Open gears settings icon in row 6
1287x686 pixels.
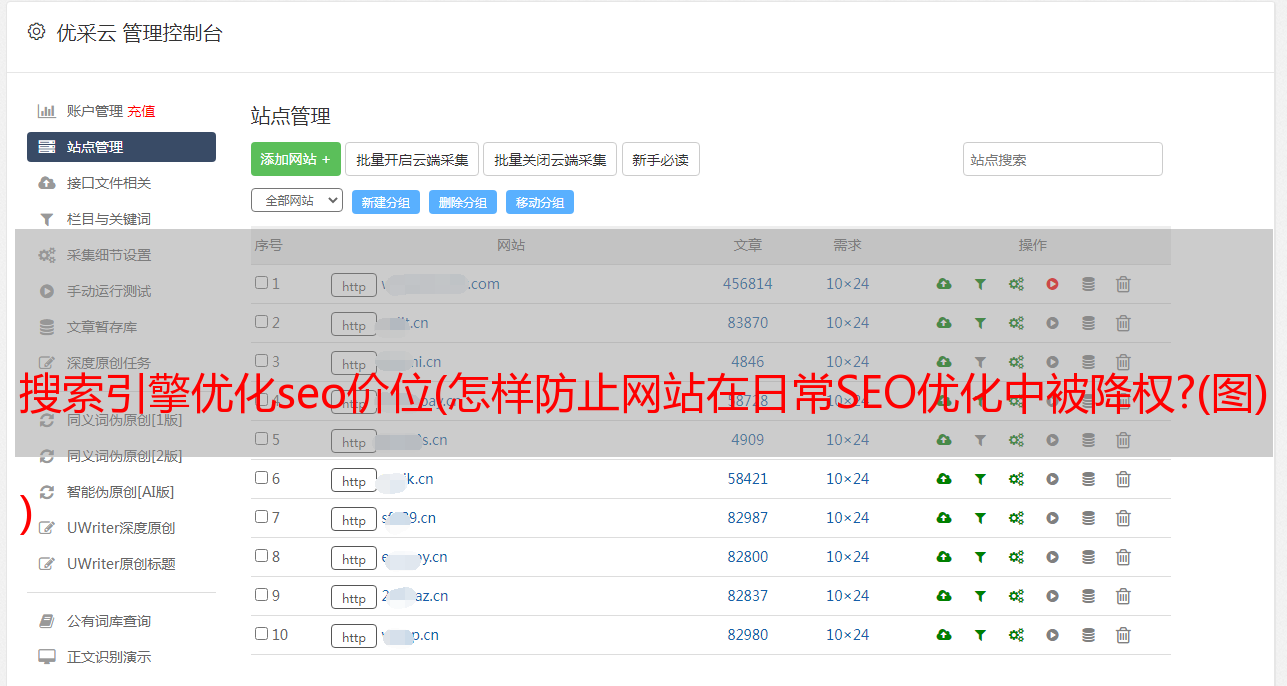tap(1016, 479)
